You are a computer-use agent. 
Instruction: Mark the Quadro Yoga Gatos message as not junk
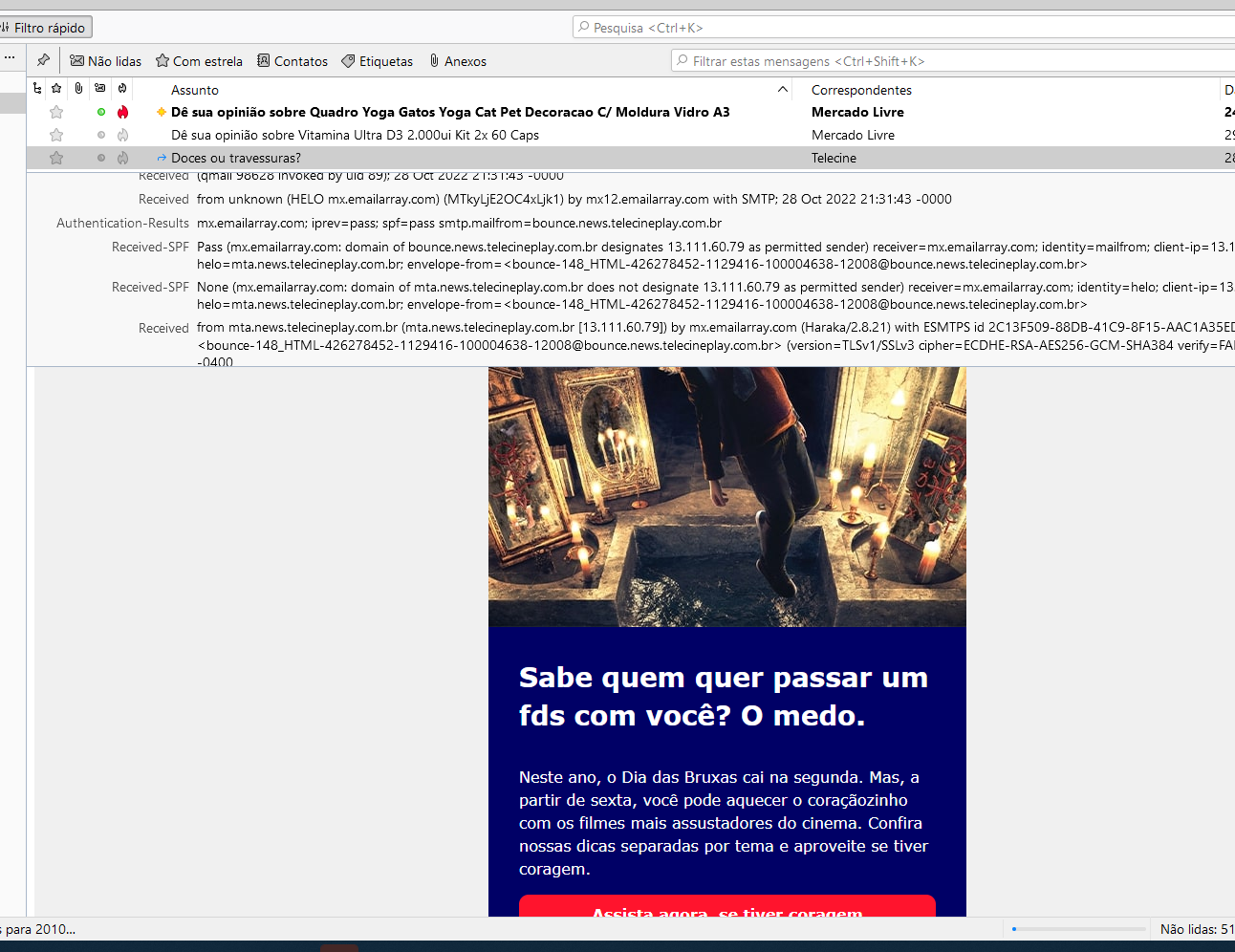122,112
